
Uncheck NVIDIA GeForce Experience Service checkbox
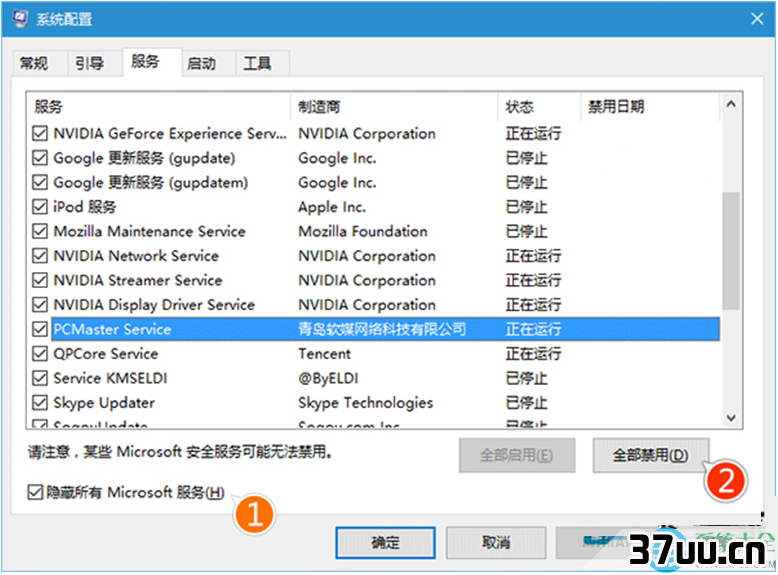coord(40,133)
